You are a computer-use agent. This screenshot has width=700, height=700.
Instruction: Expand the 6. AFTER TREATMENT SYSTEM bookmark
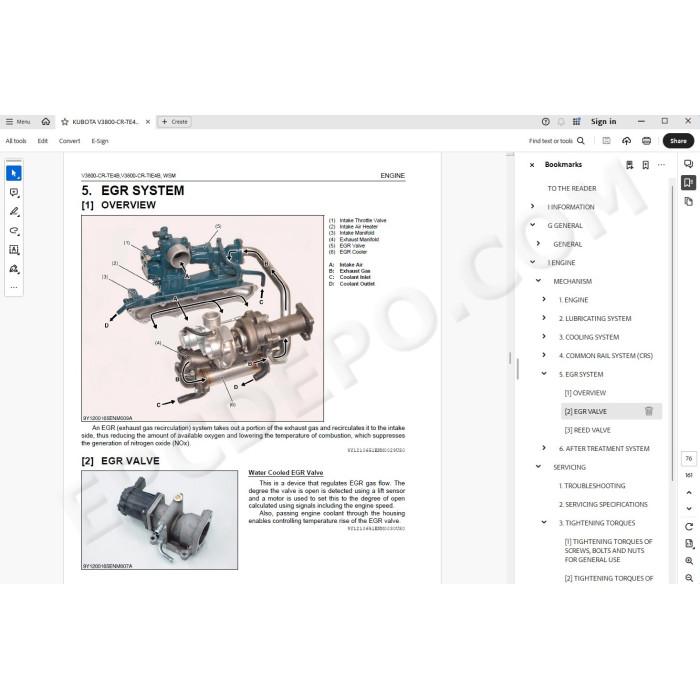click(x=544, y=448)
